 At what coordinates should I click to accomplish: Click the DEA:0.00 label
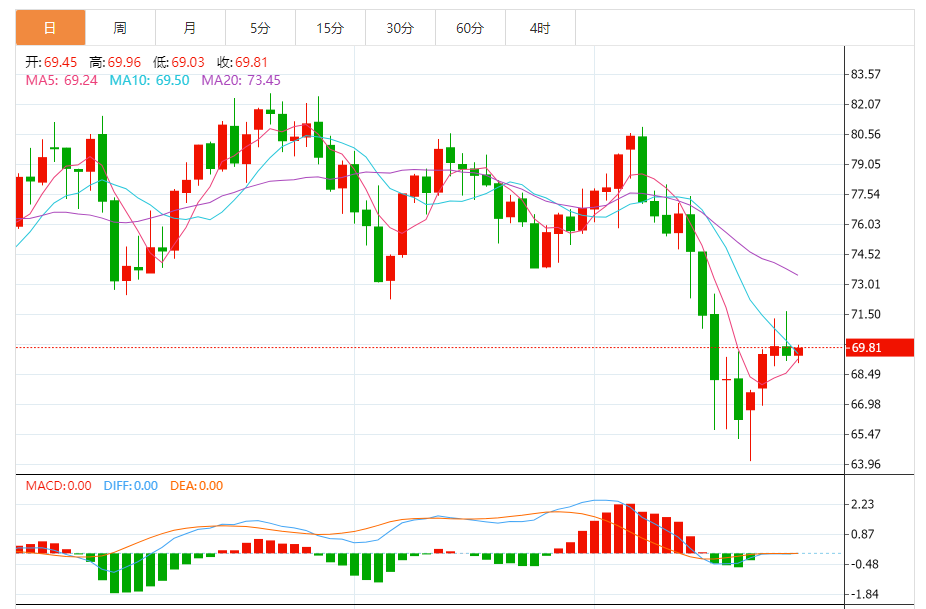tap(197, 486)
